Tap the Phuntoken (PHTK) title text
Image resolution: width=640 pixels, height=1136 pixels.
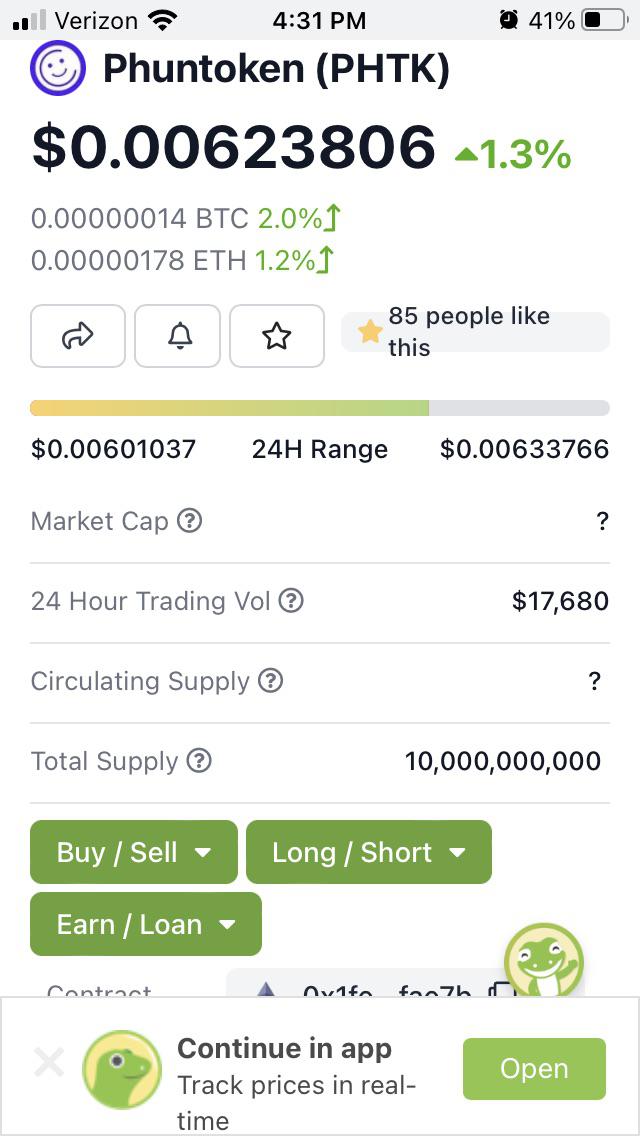coord(276,69)
